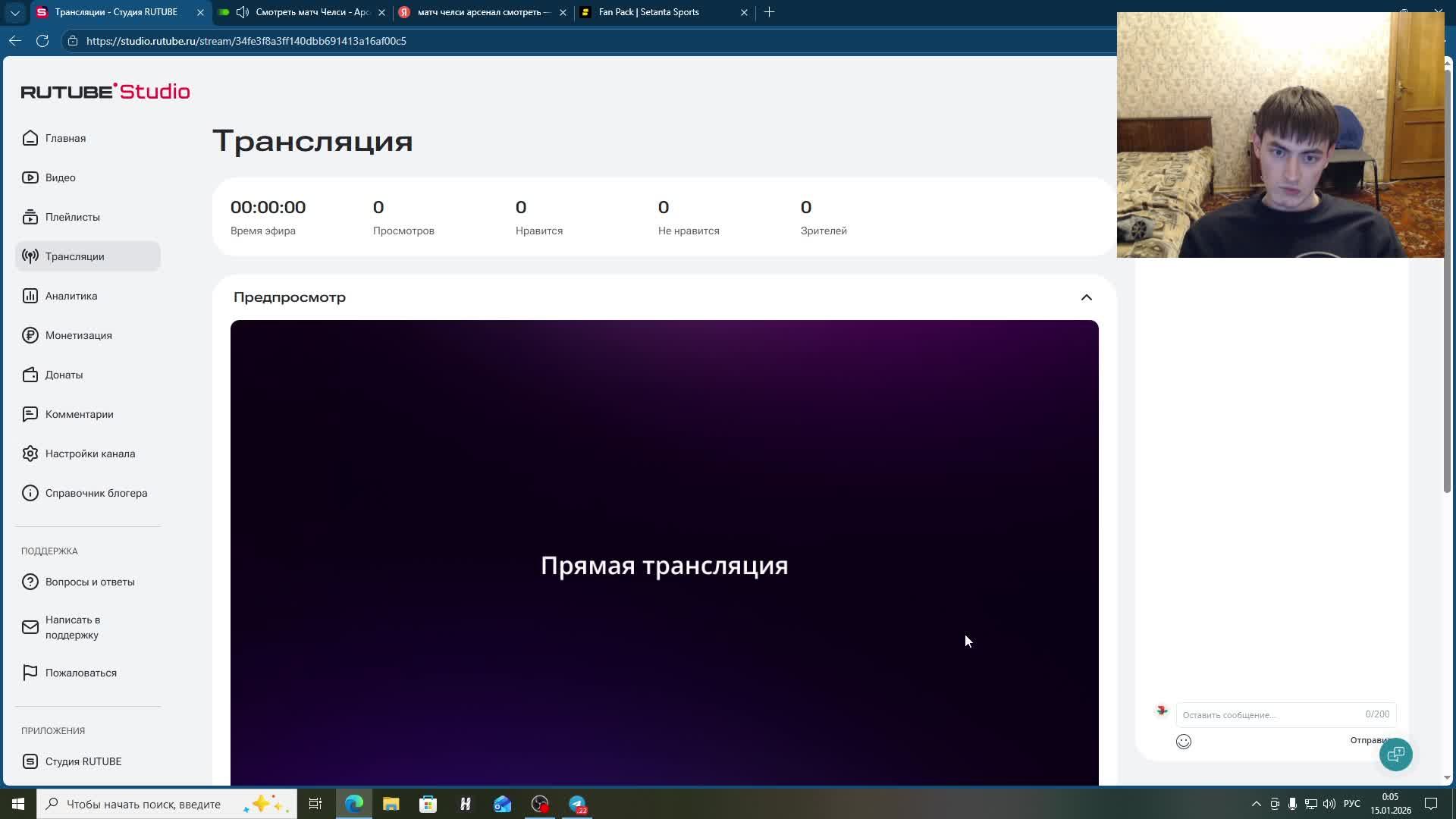This screenshot has width=1456, height=819.
Task: Collapse the Предпросмотр section chevron
Action: 1086,297
